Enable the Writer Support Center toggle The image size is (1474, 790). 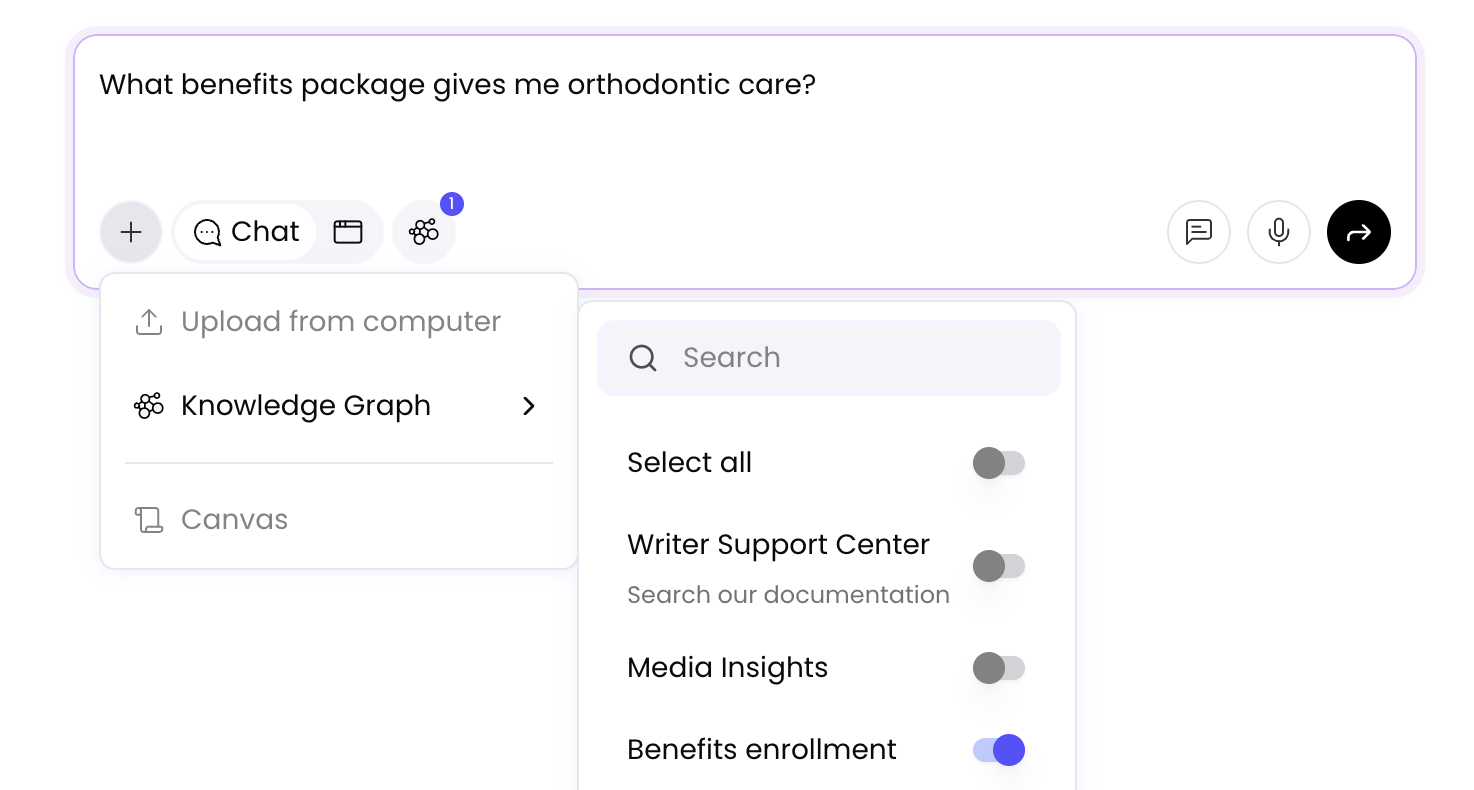tap(999, 566)
